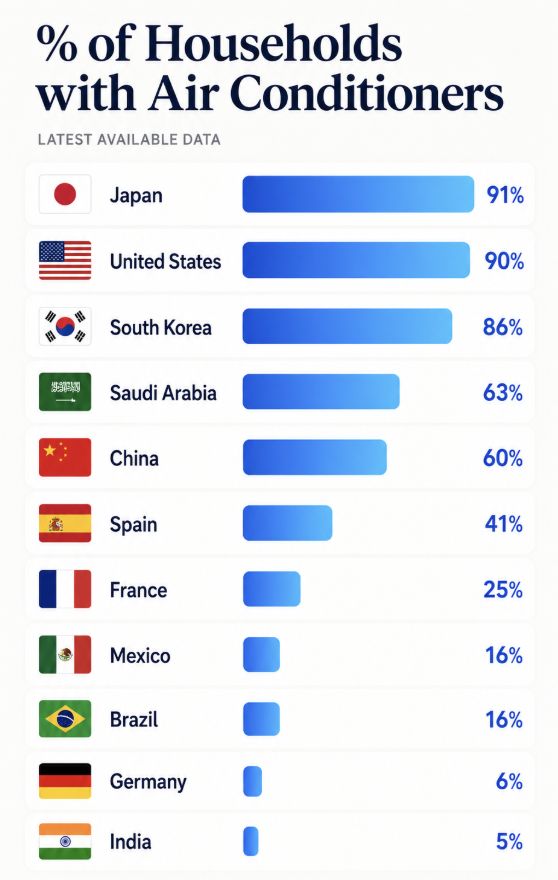Viewport: 558px width, 880px height.
Task: Click the Brazil flag icon
Action: tap(65, 719)
